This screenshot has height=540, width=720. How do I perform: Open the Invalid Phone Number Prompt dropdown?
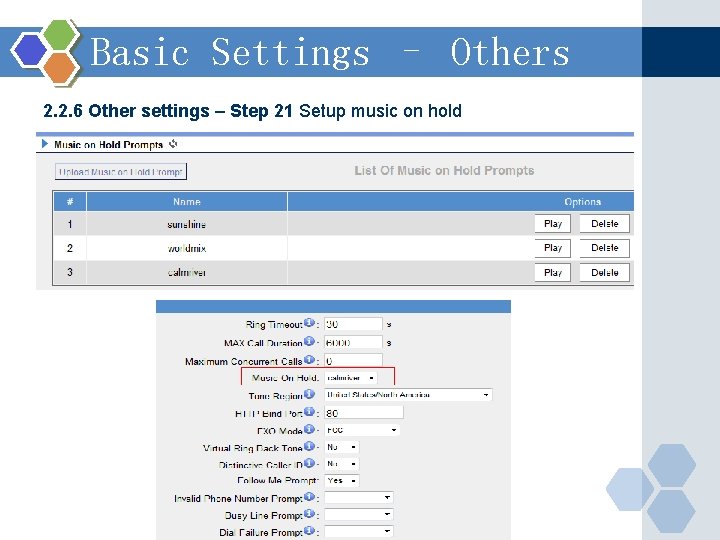359,498
